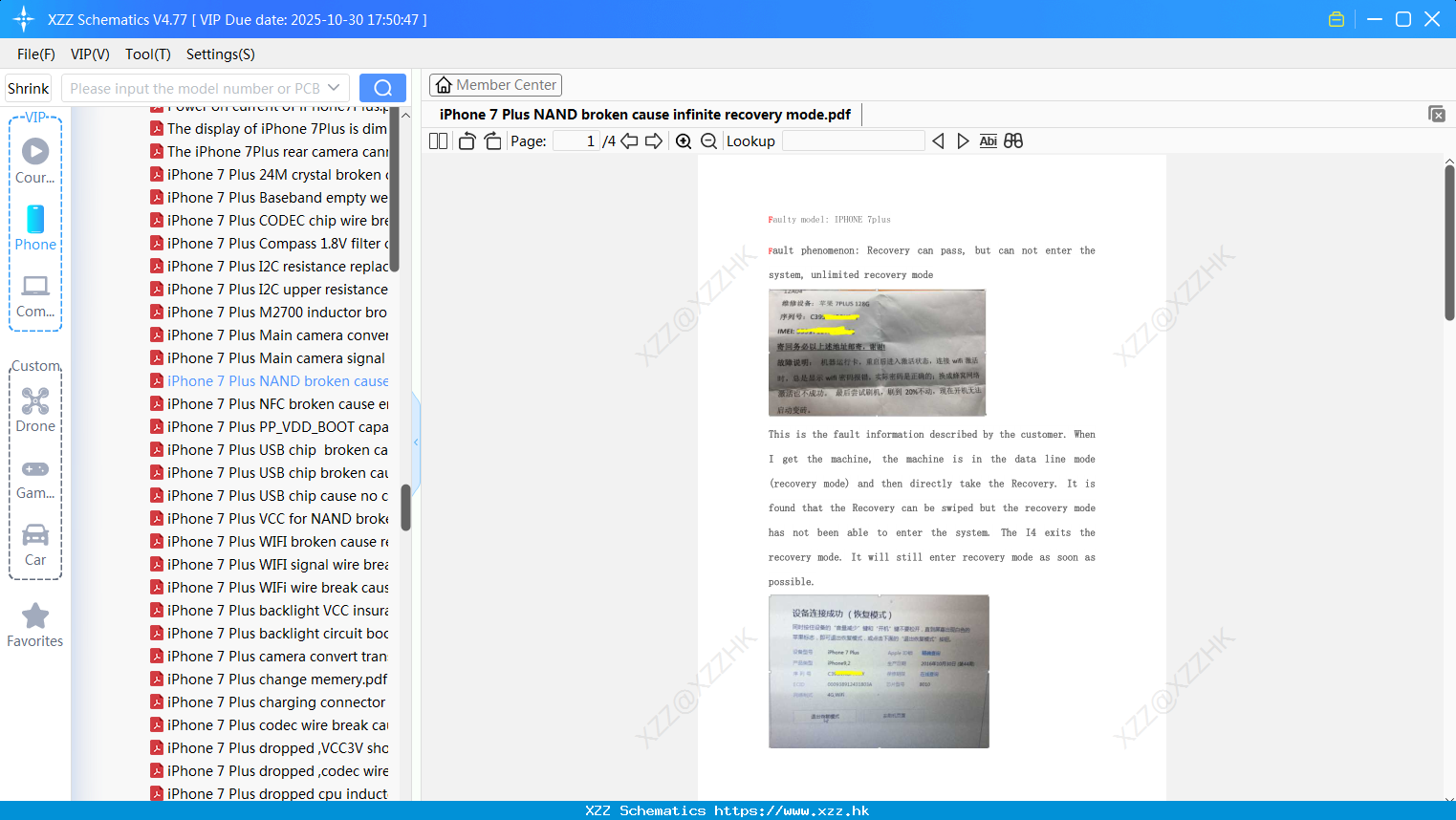The height and width of the screenshot is (820, 1456).
Task: Click the fault info photo in PDF
Action: click(x=877, y=353)
